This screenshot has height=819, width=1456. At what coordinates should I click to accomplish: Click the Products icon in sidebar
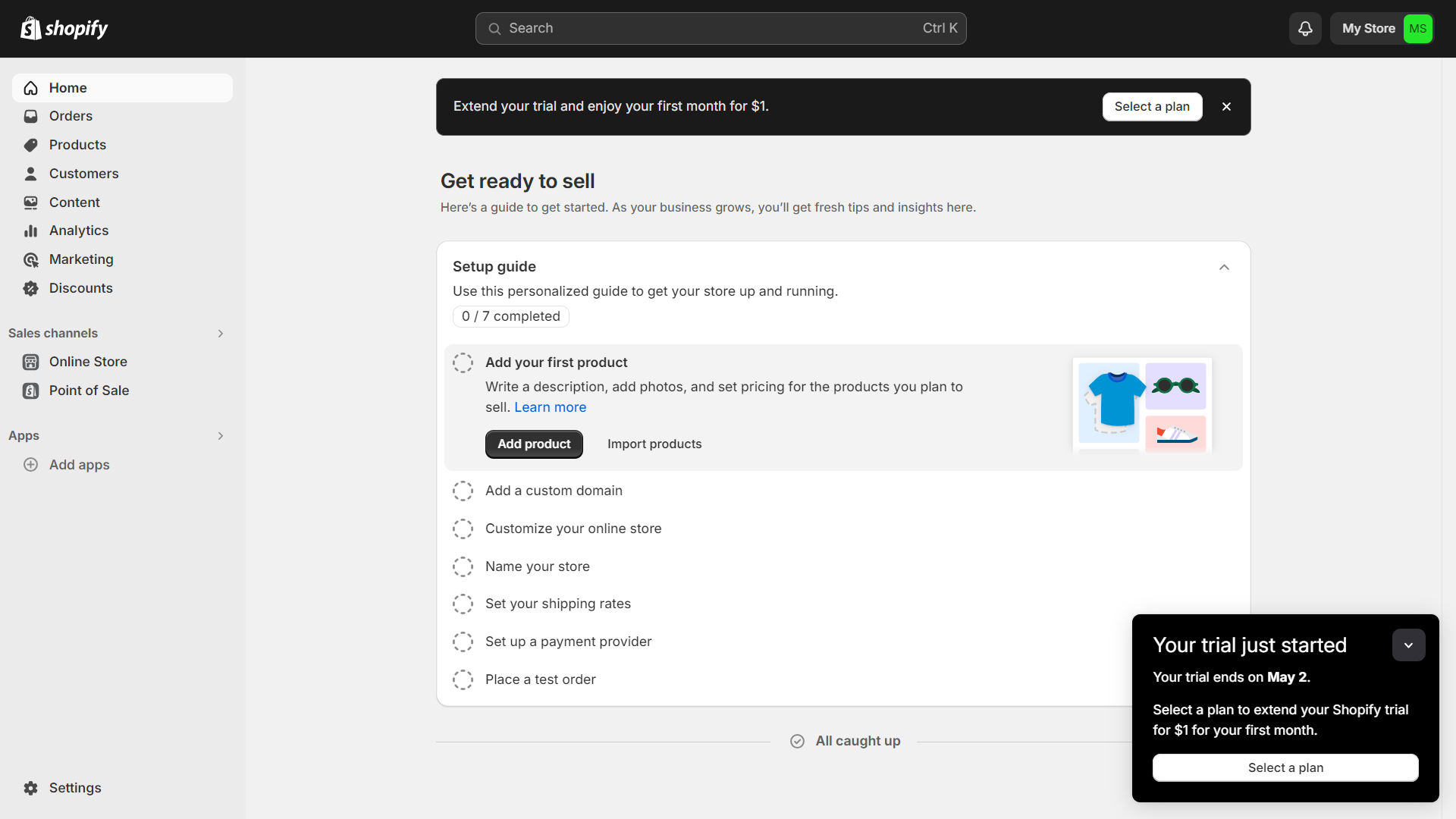pyautogui.click(x=31, y=145)
